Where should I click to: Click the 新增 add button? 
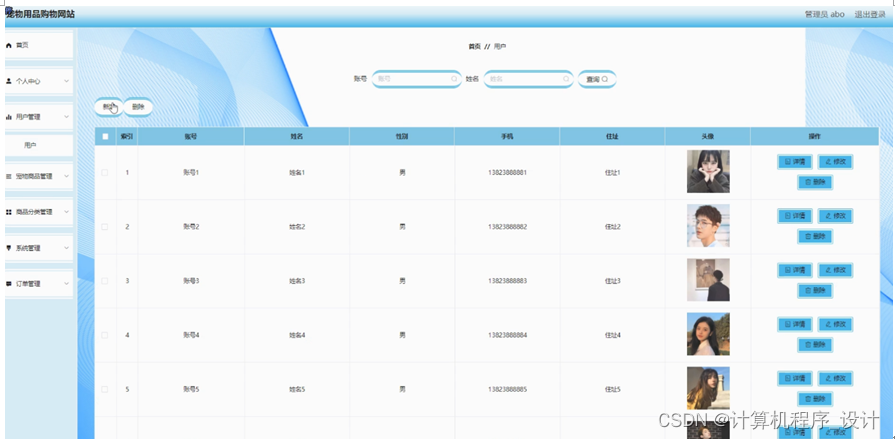pyautogui.click(x=108, y=107)
